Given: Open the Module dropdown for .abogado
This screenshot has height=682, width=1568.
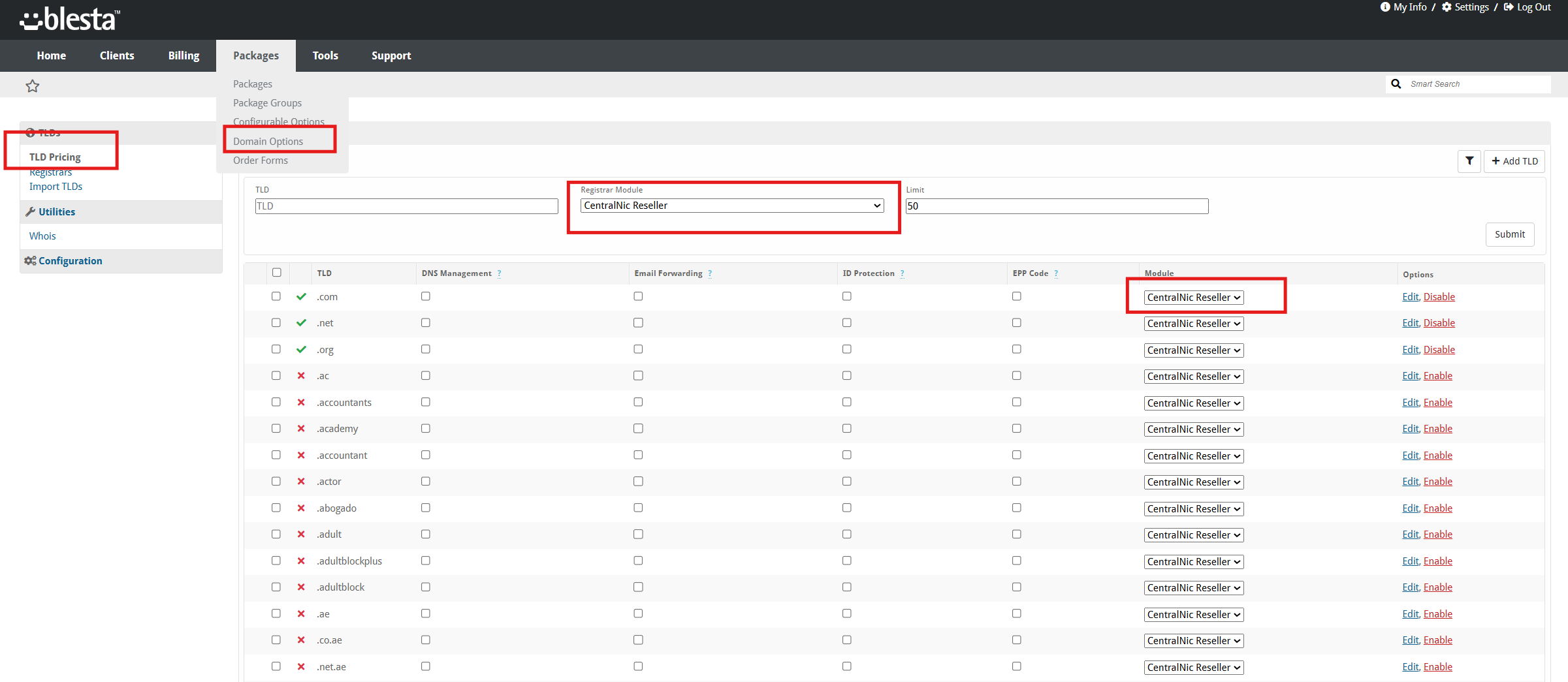Looking at the screenshot, I should pyautogui.click(x=1194, y=509).
